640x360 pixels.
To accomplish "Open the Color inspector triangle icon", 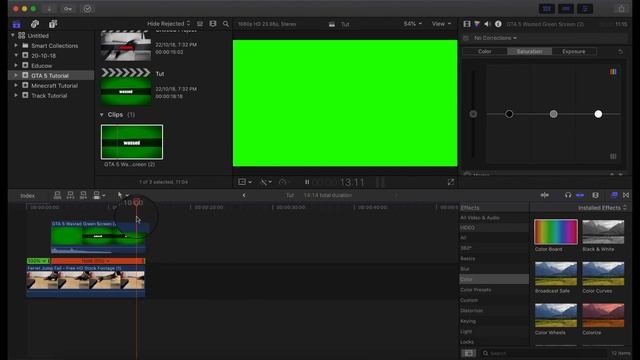I will 477,24.
